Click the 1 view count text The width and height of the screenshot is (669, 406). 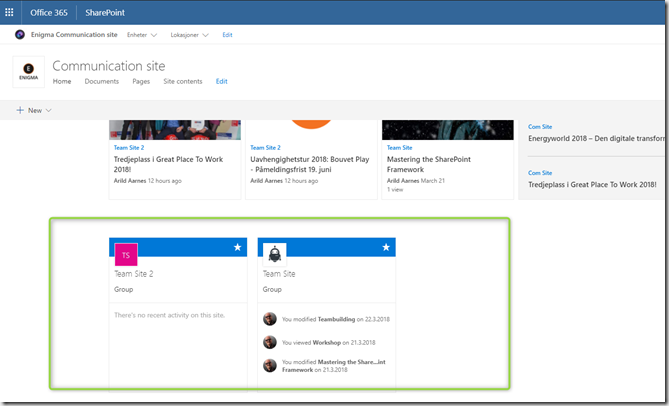coord(395,190)
